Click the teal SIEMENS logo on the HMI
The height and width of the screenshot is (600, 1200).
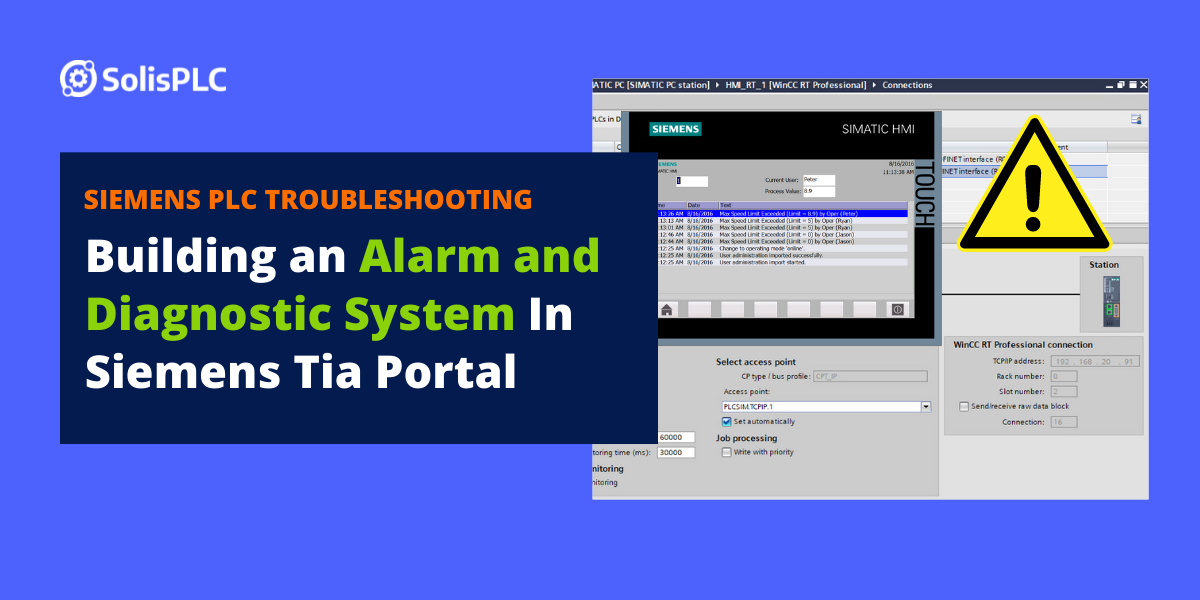click(676, 129)
